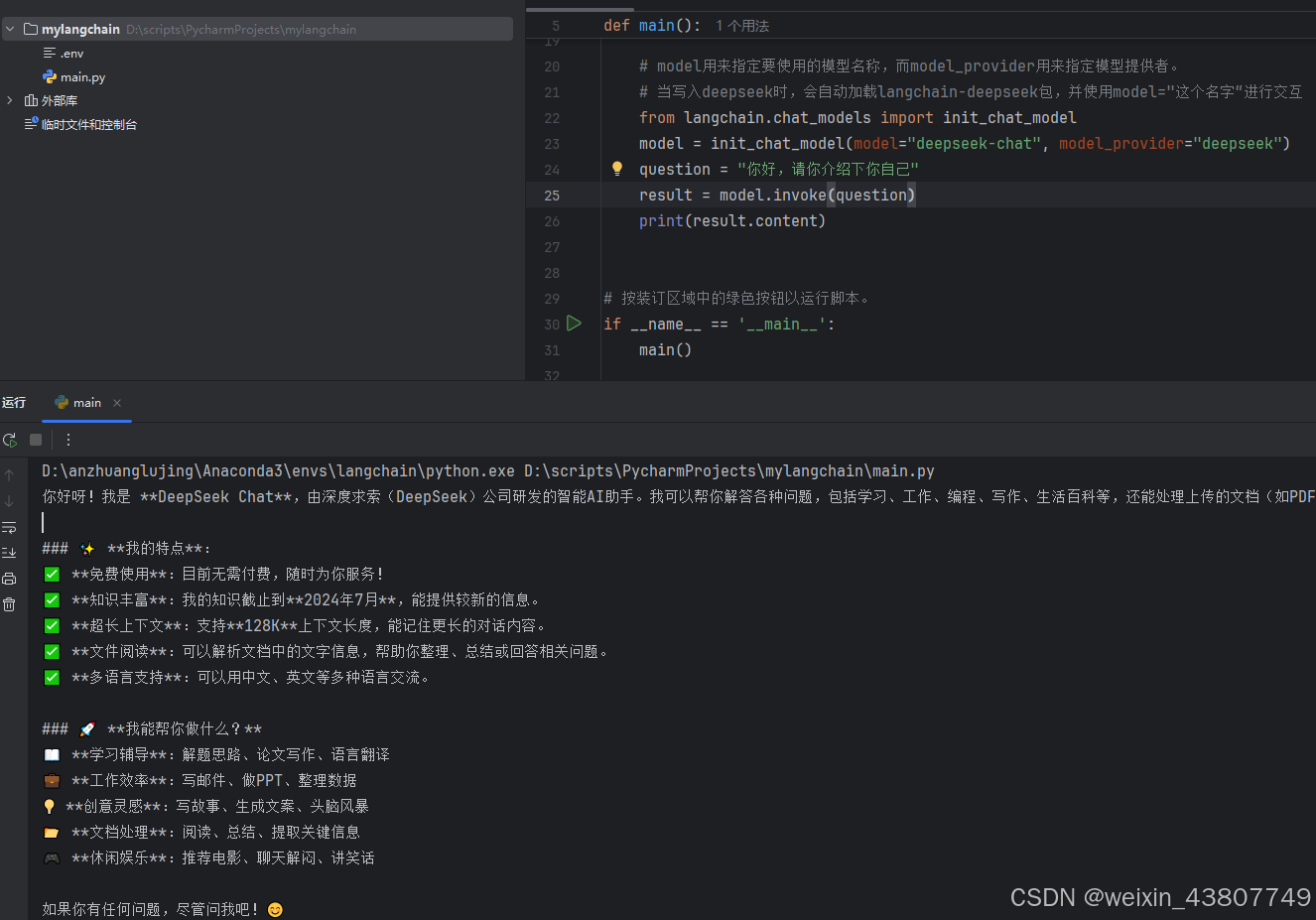
Task: Click the '**休闲娱乐**' output line
Action: point(208,858)
